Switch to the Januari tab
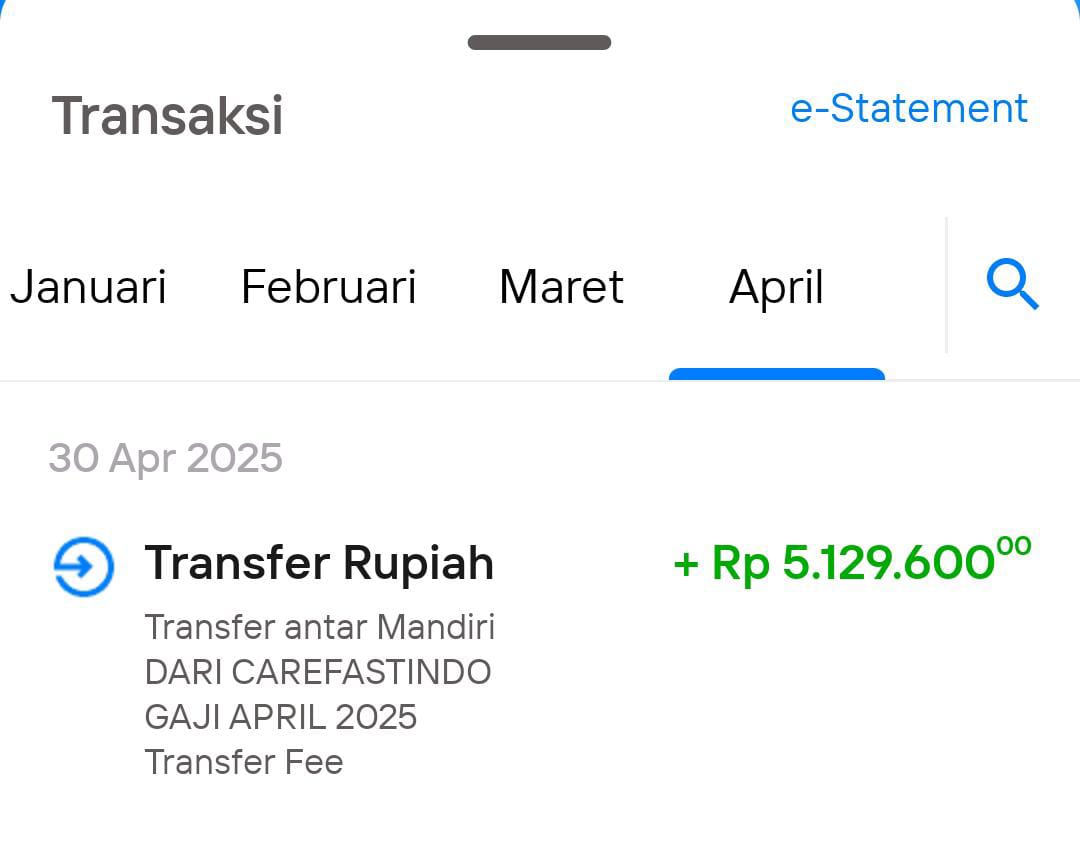Viewport: 1080px width, 849px height. 88,286
